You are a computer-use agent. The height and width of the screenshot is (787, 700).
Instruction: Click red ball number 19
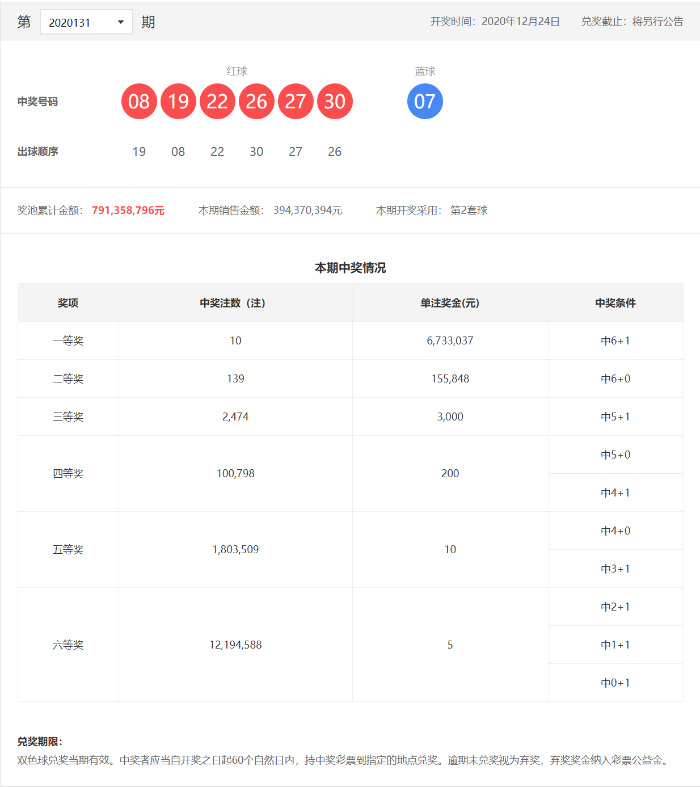178,102
